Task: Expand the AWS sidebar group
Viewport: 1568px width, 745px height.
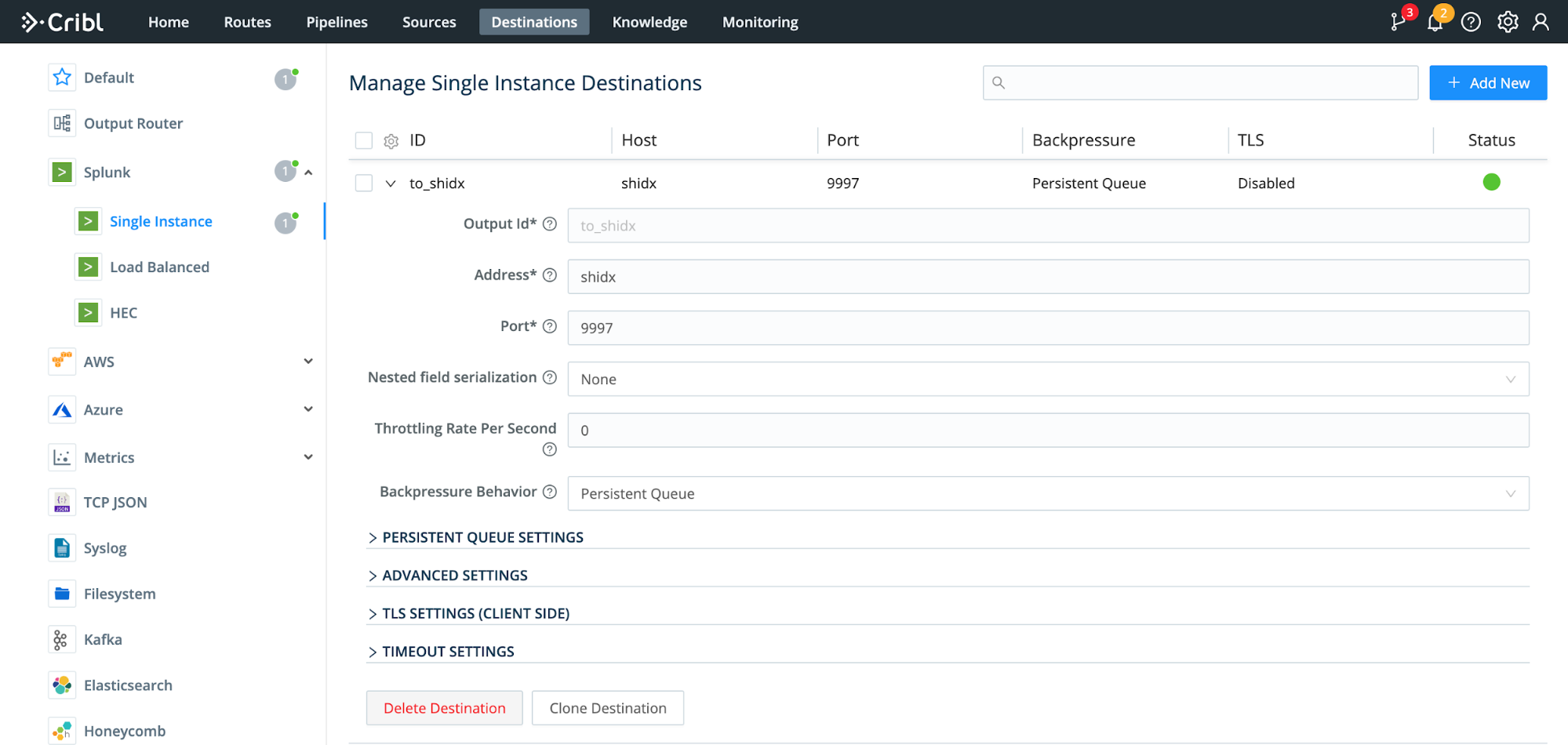Action: pyautogui.click(x=308, y=362)
